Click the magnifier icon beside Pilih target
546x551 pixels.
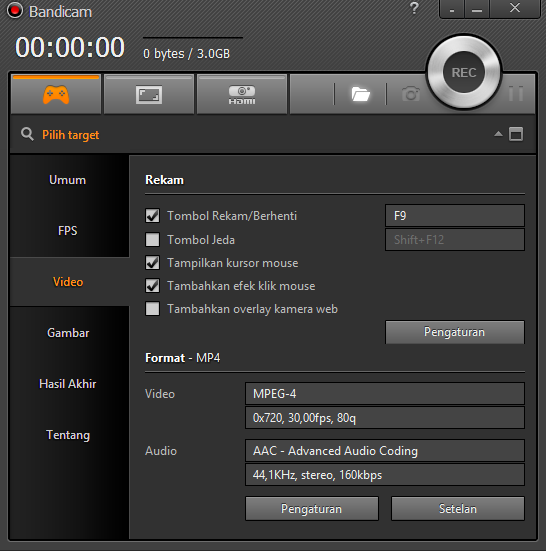(x=27, y=134)
